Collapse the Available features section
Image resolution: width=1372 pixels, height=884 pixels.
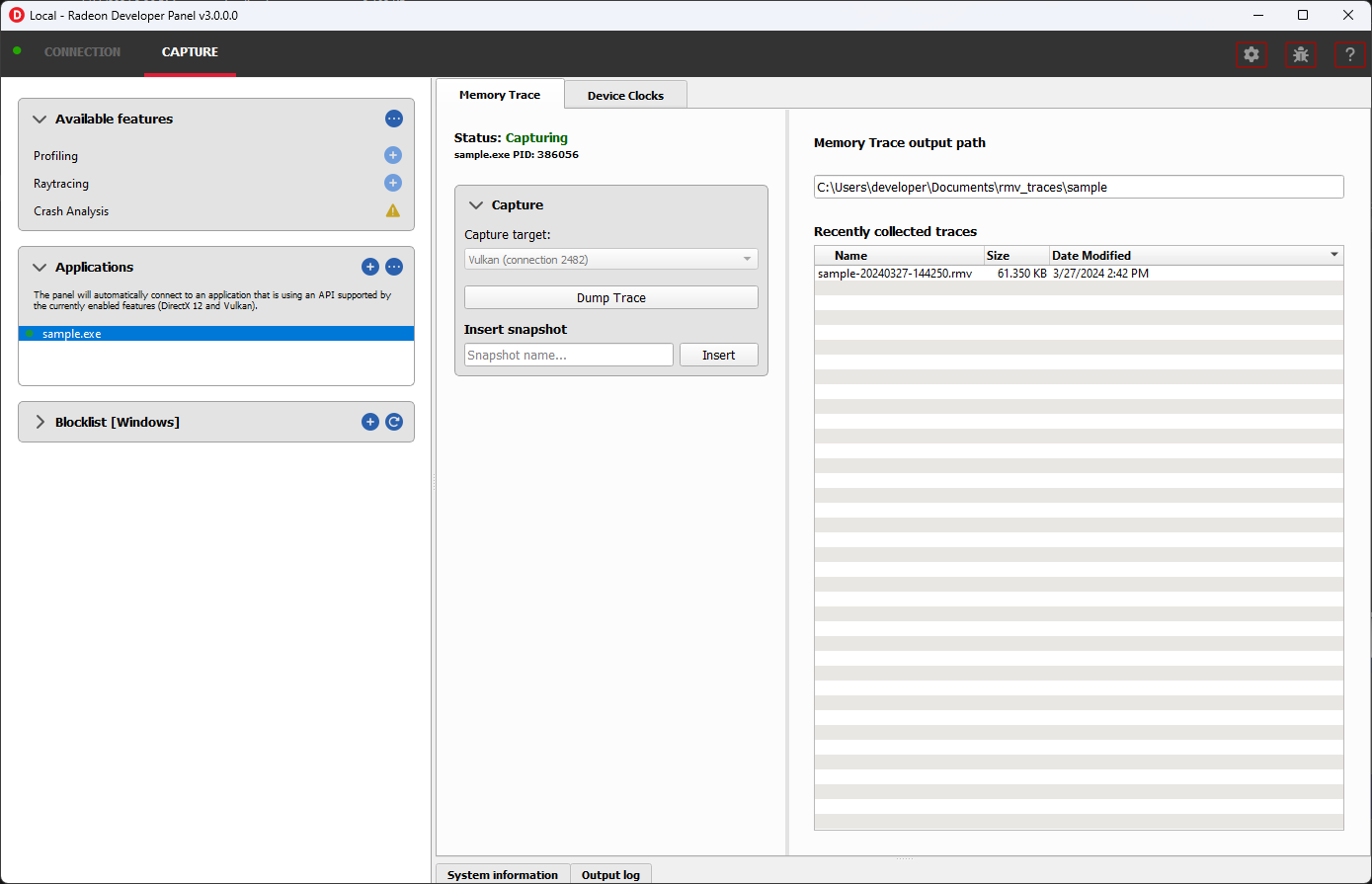coord(40,120)
